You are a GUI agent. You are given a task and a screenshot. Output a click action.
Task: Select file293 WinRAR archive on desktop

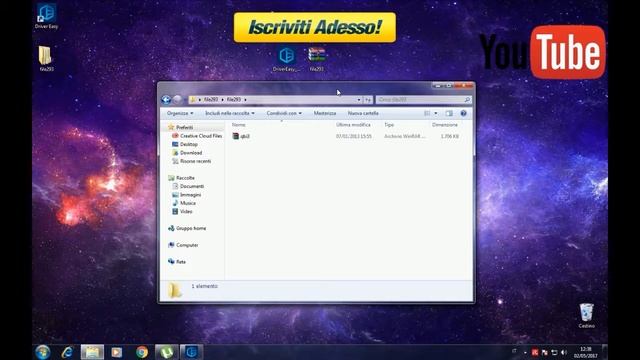pos(317,60)
